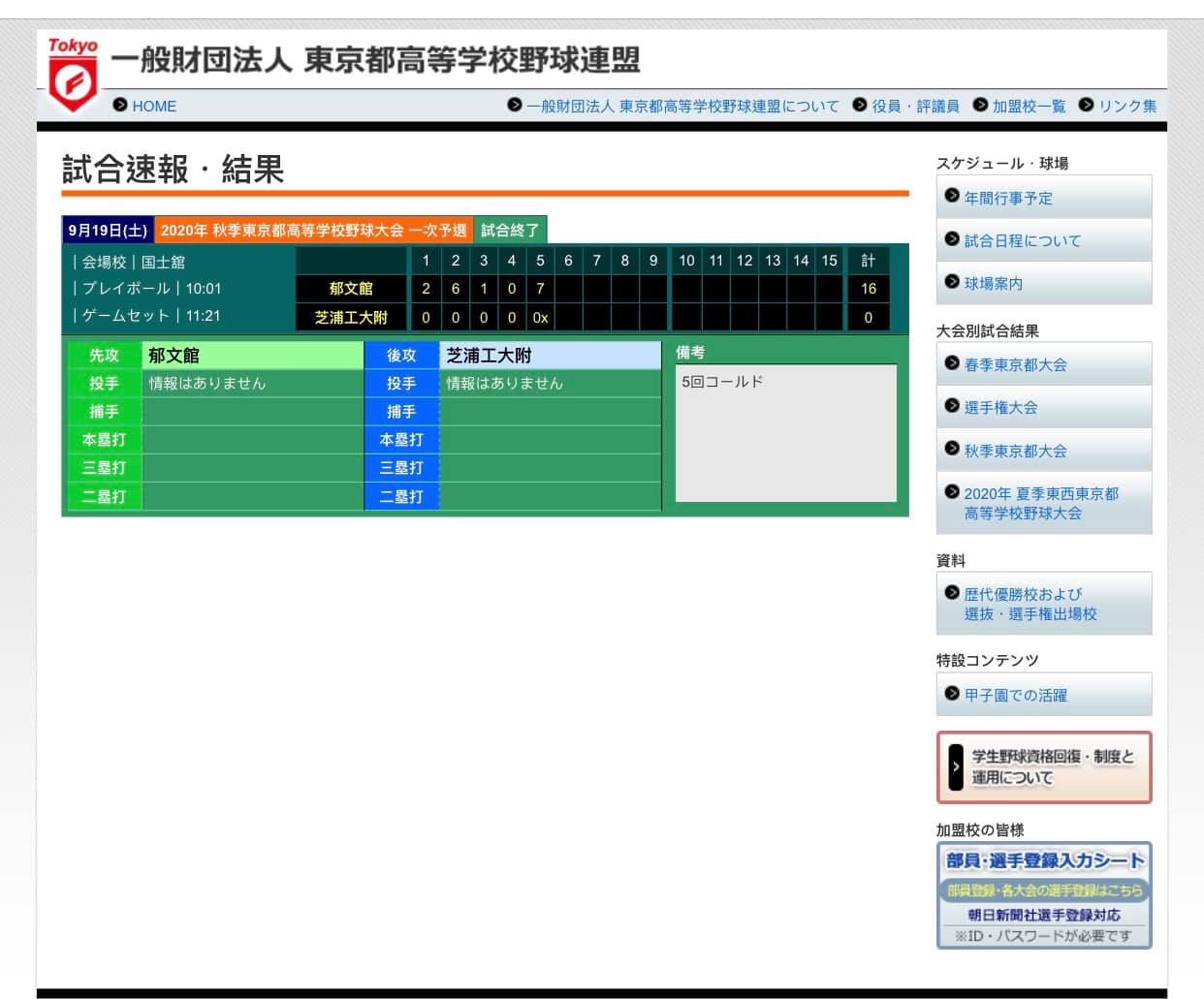Click the 計 column header
Viewport: 1204px width, 999px height.
869,260
